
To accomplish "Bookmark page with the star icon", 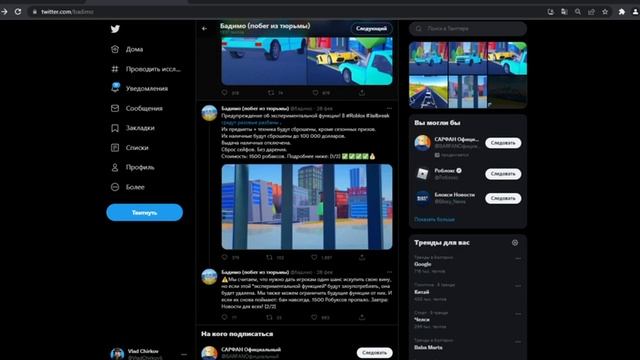I will click(x=605, y=12).
